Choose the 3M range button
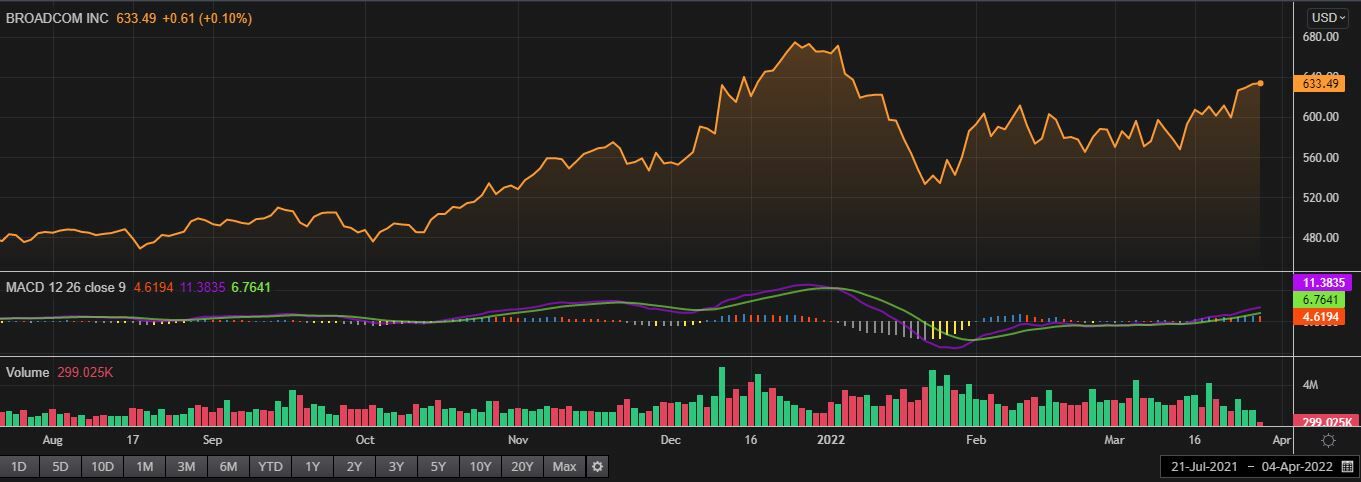The width and height of the screenshot is (1361, 482). tap(186, 466)
